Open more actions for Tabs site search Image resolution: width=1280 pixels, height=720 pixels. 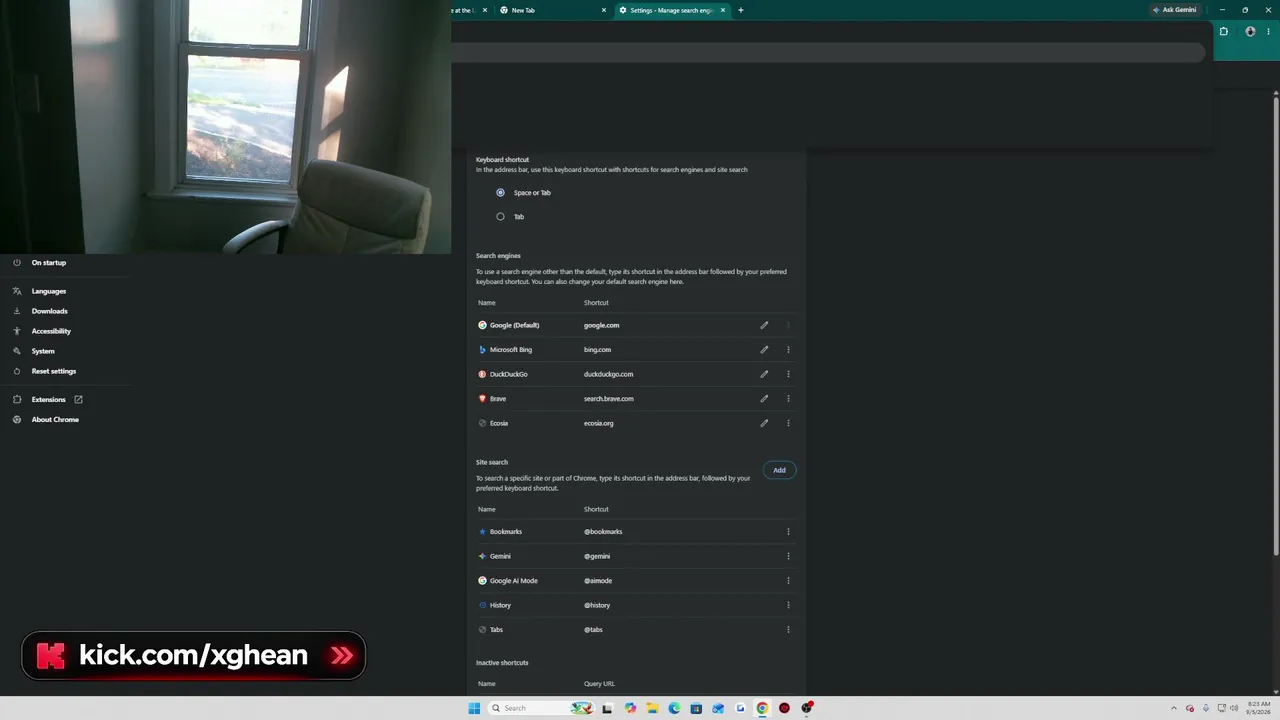tap(788, 630)
